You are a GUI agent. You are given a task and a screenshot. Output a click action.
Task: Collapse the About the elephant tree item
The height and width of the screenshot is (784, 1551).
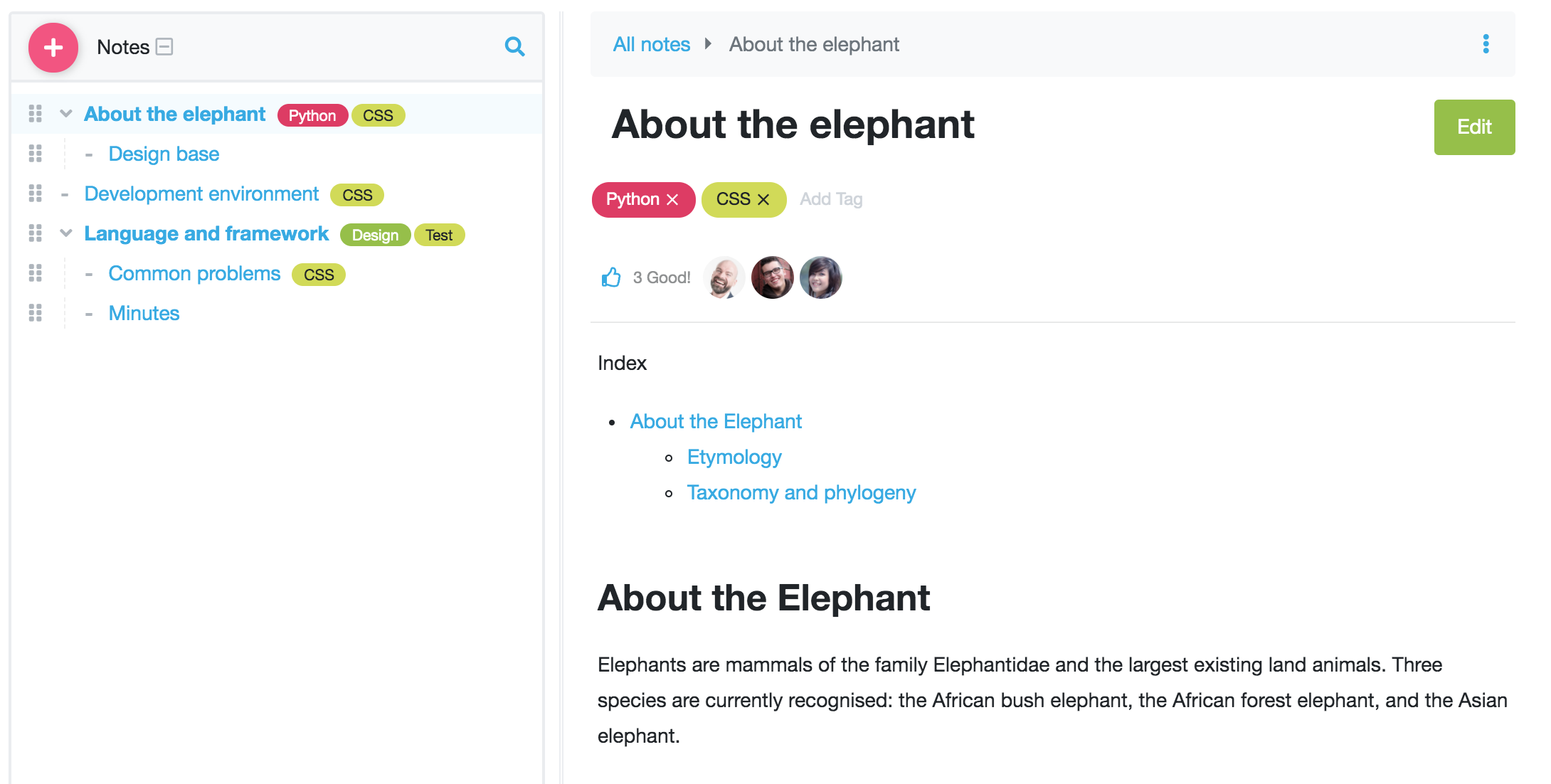66,114
